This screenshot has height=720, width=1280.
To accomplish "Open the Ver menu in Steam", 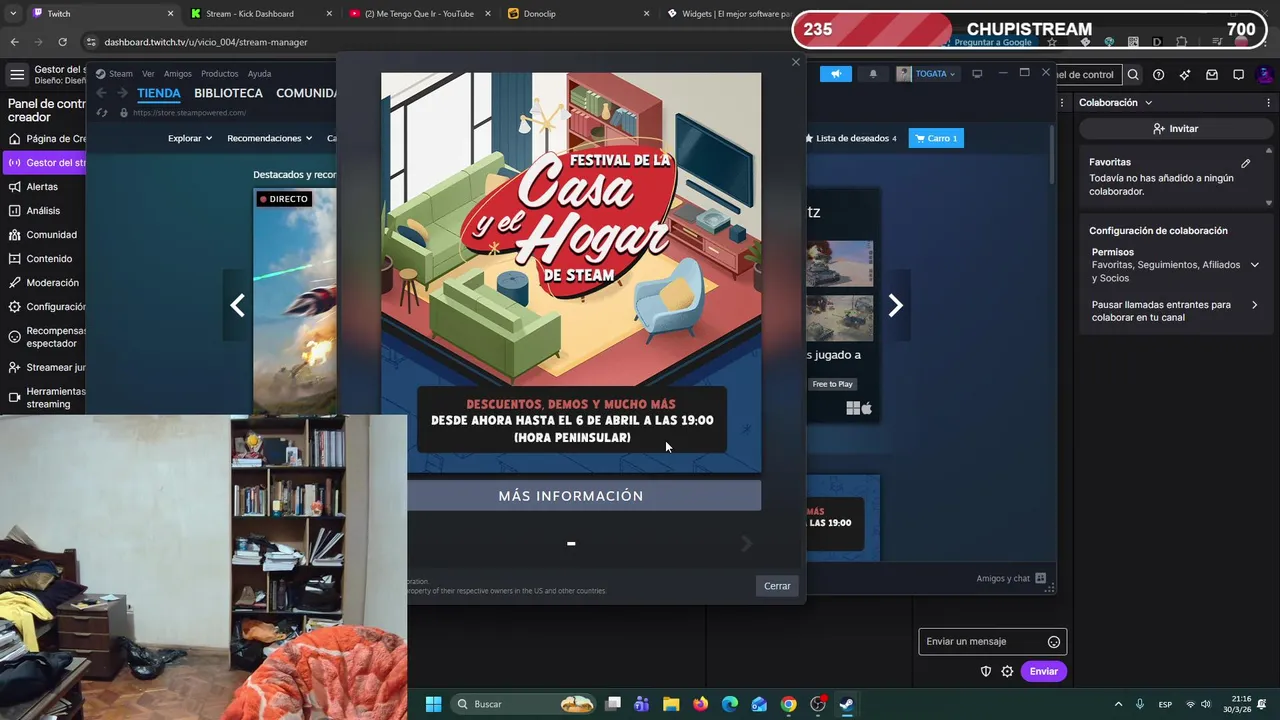I will [148, 74].
